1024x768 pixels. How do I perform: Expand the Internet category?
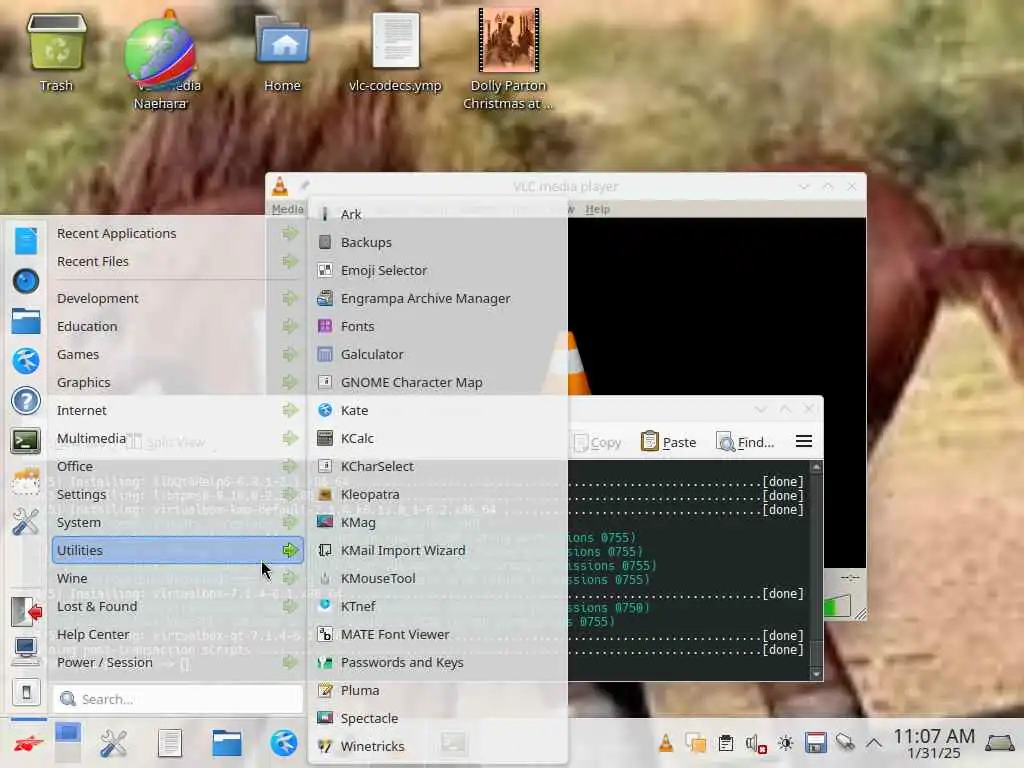pyautogui.click(x=178, y=411)
